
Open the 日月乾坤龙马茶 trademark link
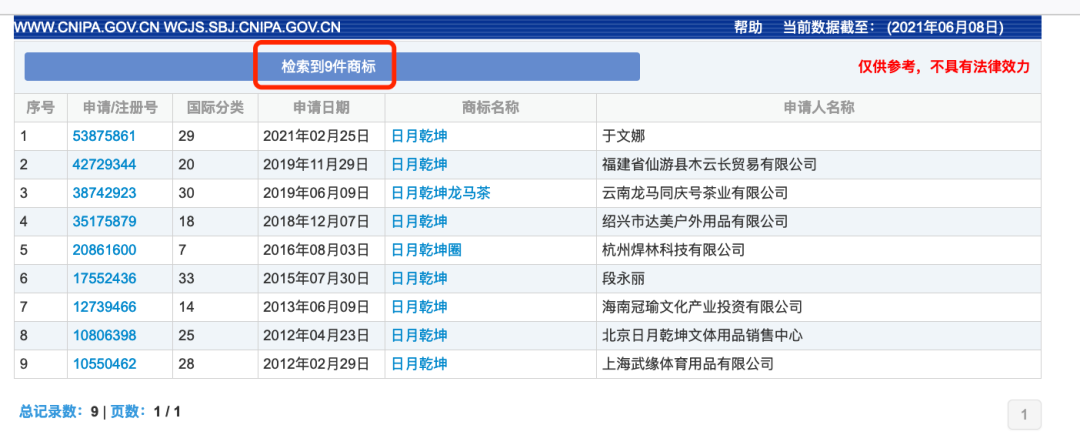pyautogui.click(x=441, y=193)
